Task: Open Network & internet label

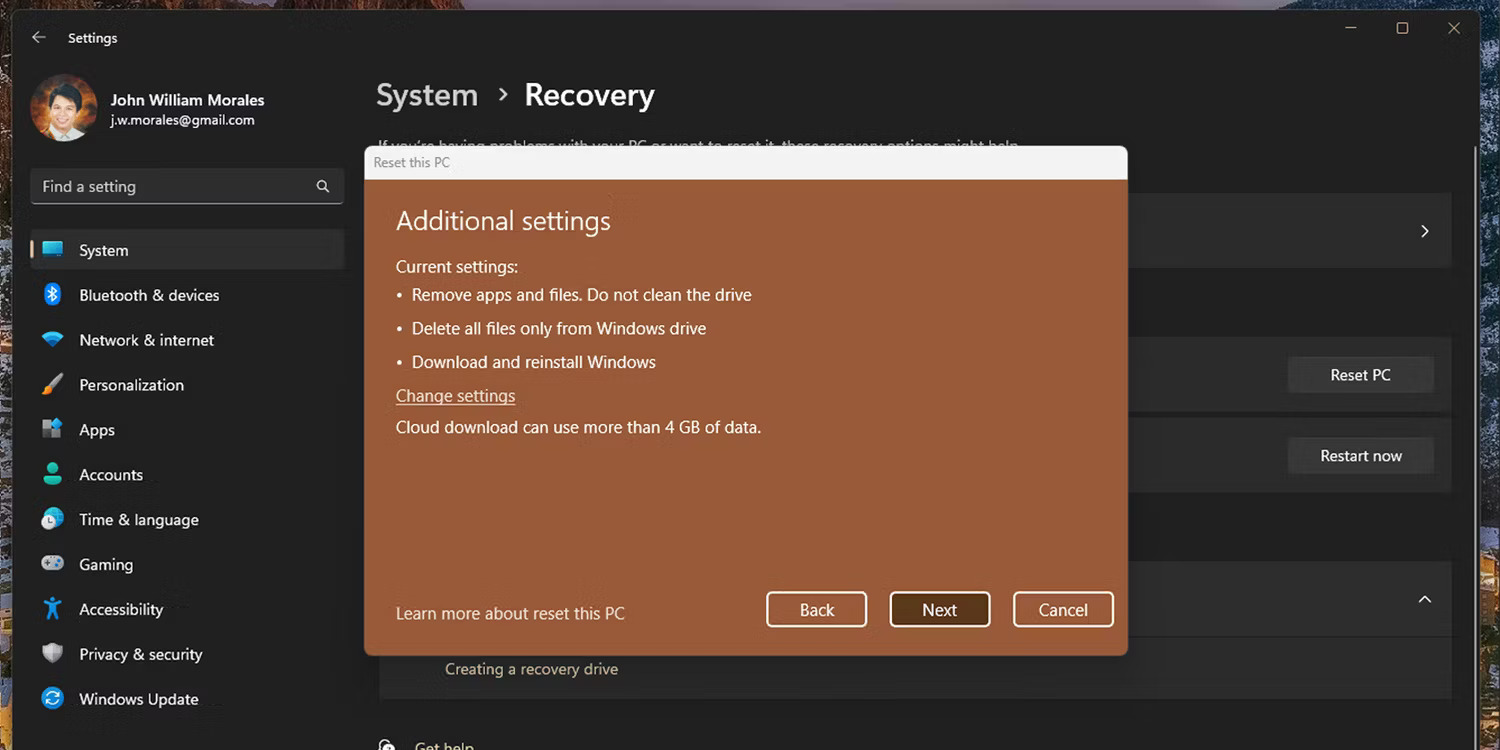Action: [x=147, y=340]
